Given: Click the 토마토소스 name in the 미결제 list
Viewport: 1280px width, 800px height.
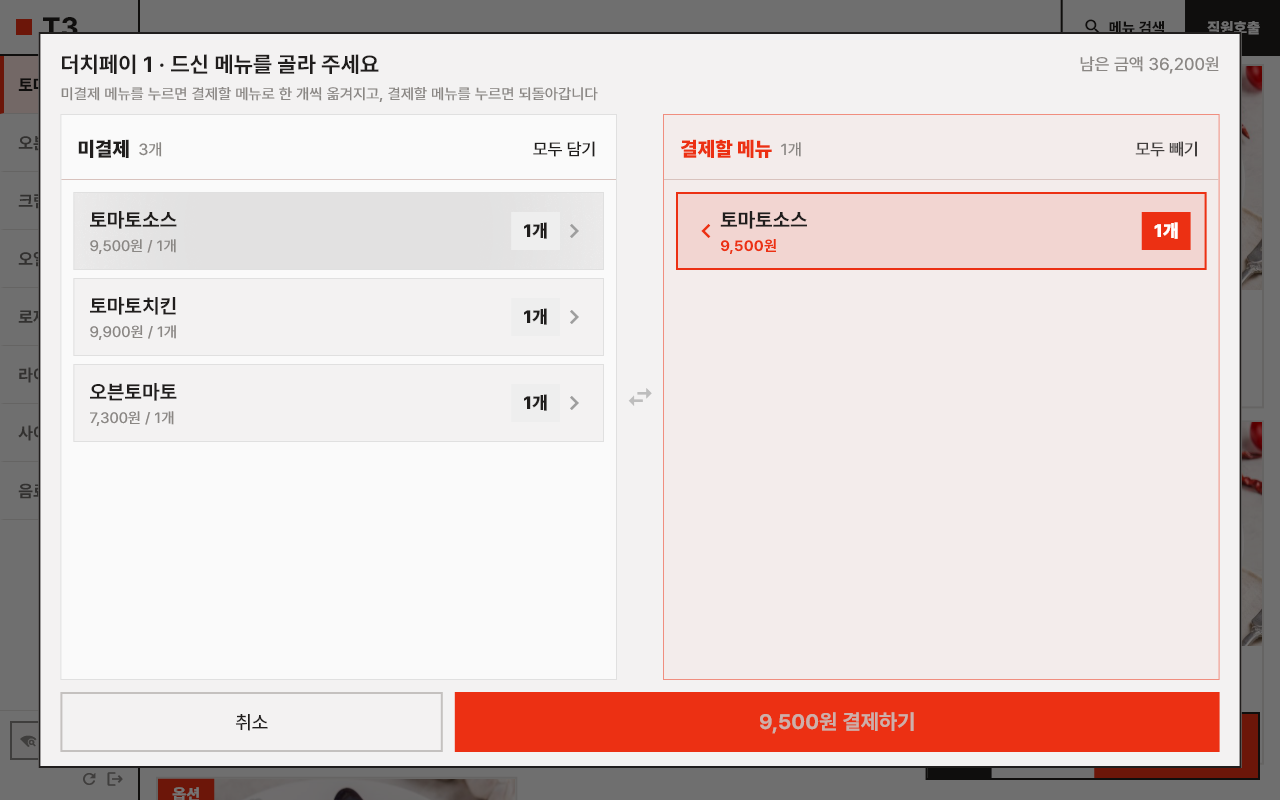Looking at the screenshot, I should [x=133, y=220].
